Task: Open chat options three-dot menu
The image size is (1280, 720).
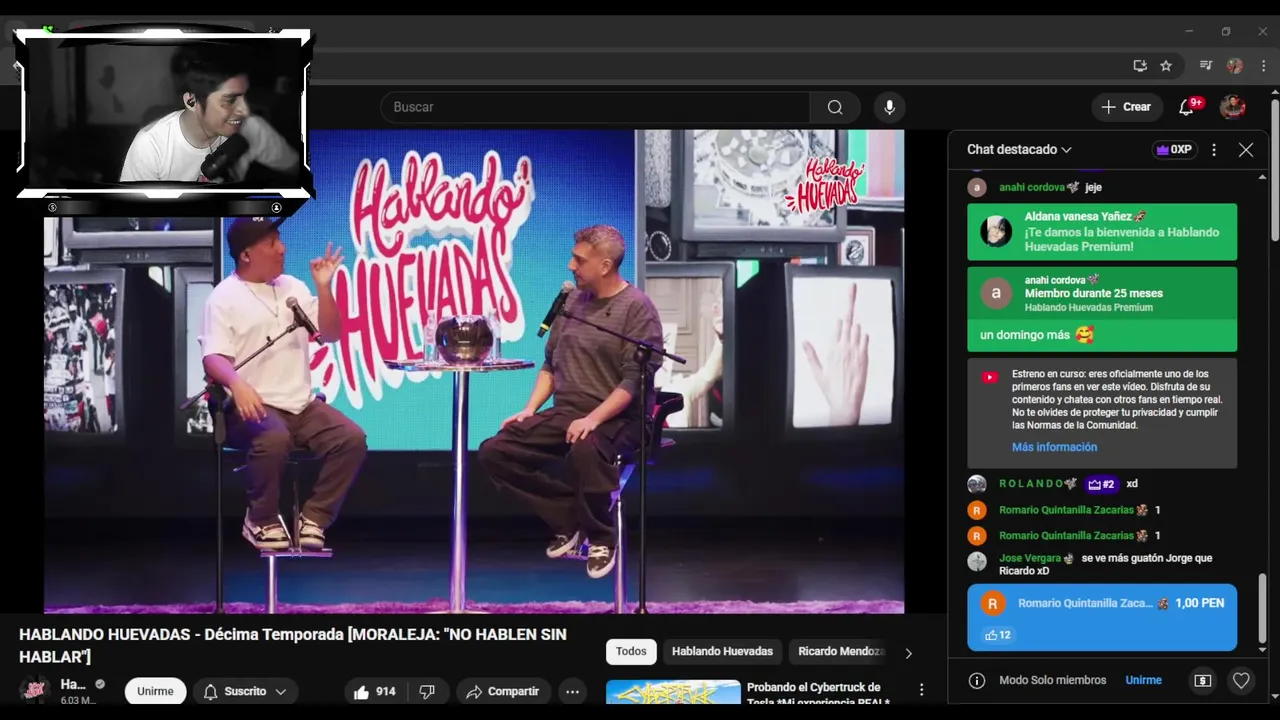Action: pos(1214,150)
